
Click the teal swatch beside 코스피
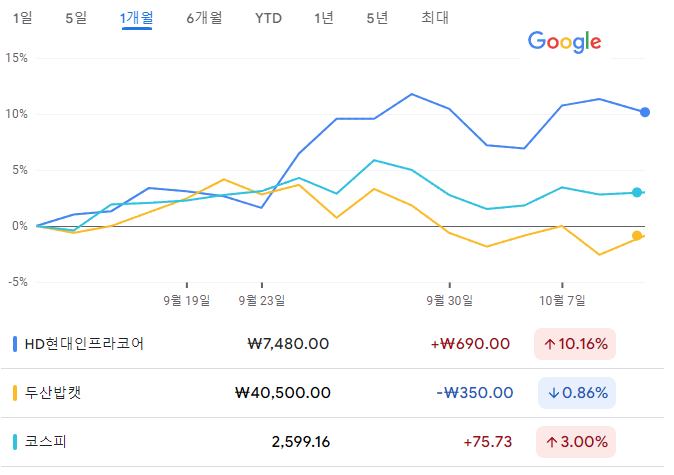(x=15, y=442)
